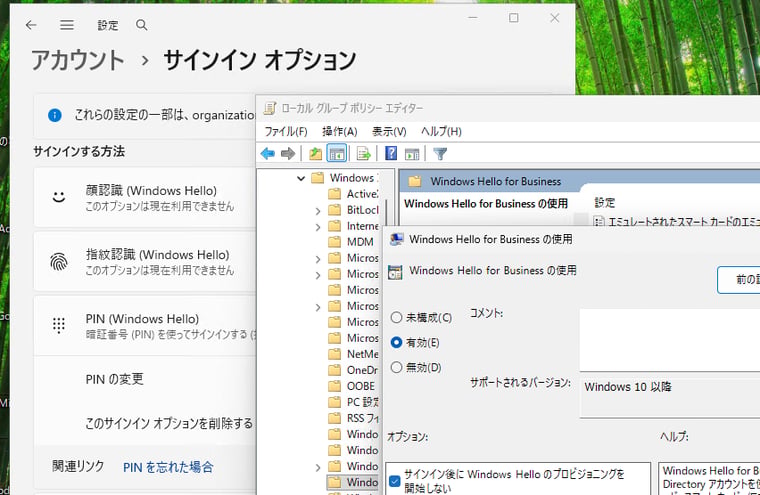This screenshot has height=495, width=760.
Task: Click the Windows 10 以降 supported version box
Action: tap(669, 398)
